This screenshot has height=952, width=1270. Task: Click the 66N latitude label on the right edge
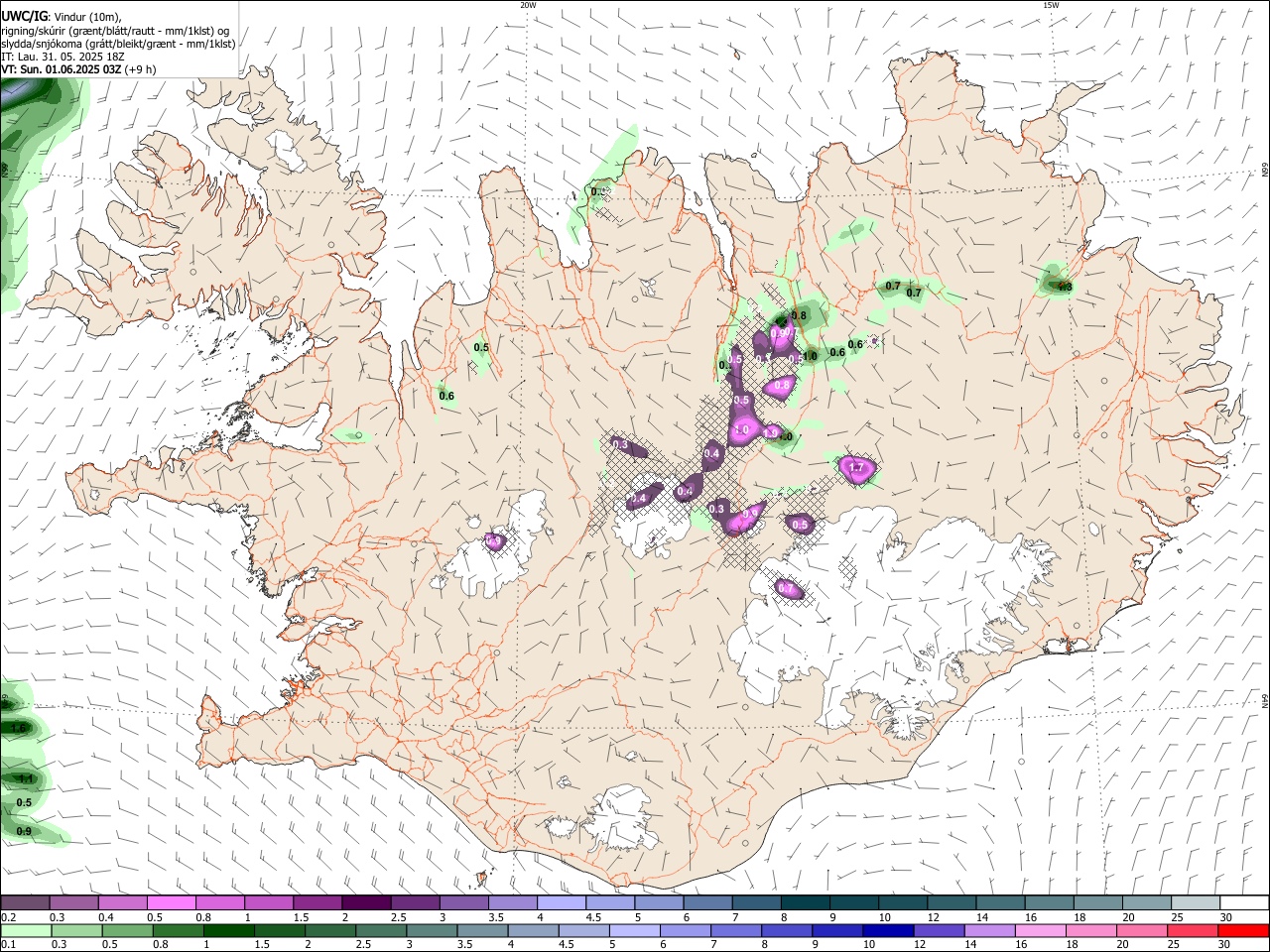tap(1265, 171)
